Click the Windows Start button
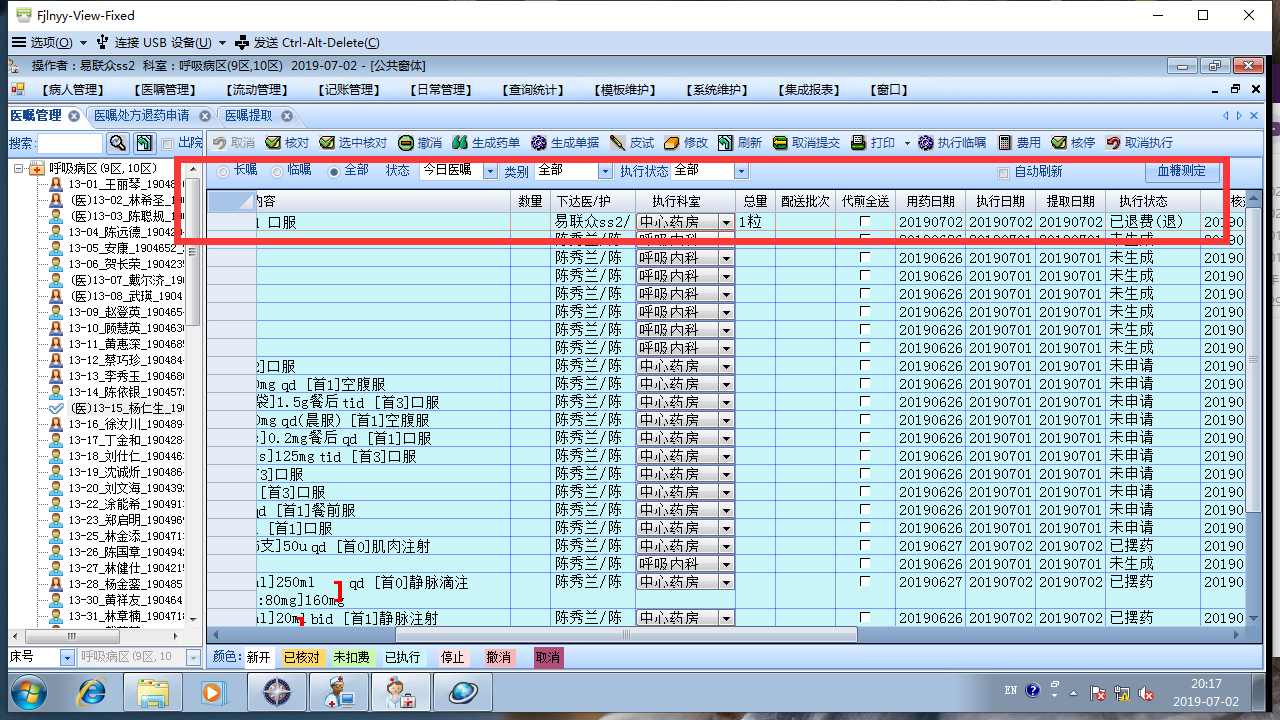The height and width of the screenshot is (720, 1280). 27,692
